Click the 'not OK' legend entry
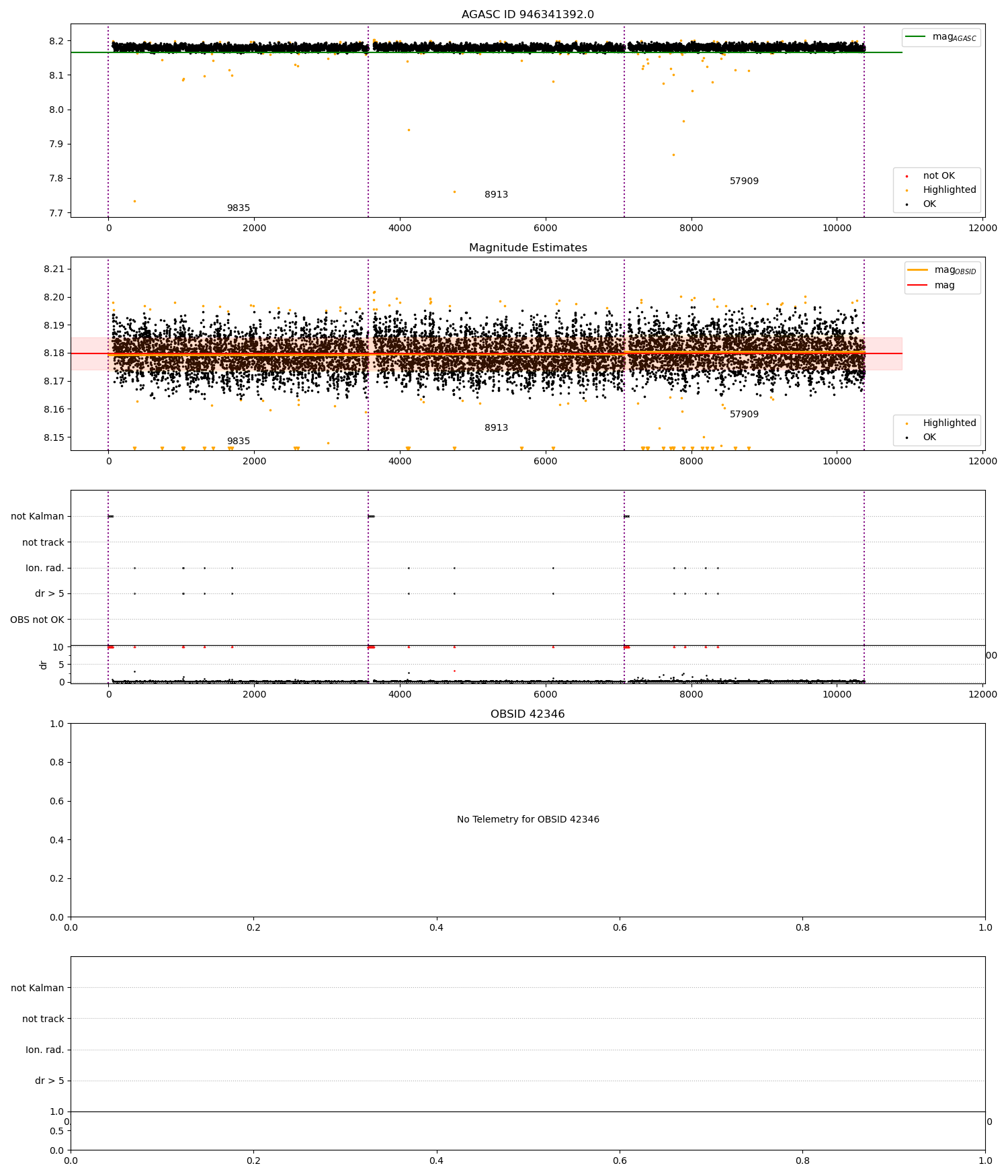Screen dimensions: 1008x1176 (x=938, y=175)
